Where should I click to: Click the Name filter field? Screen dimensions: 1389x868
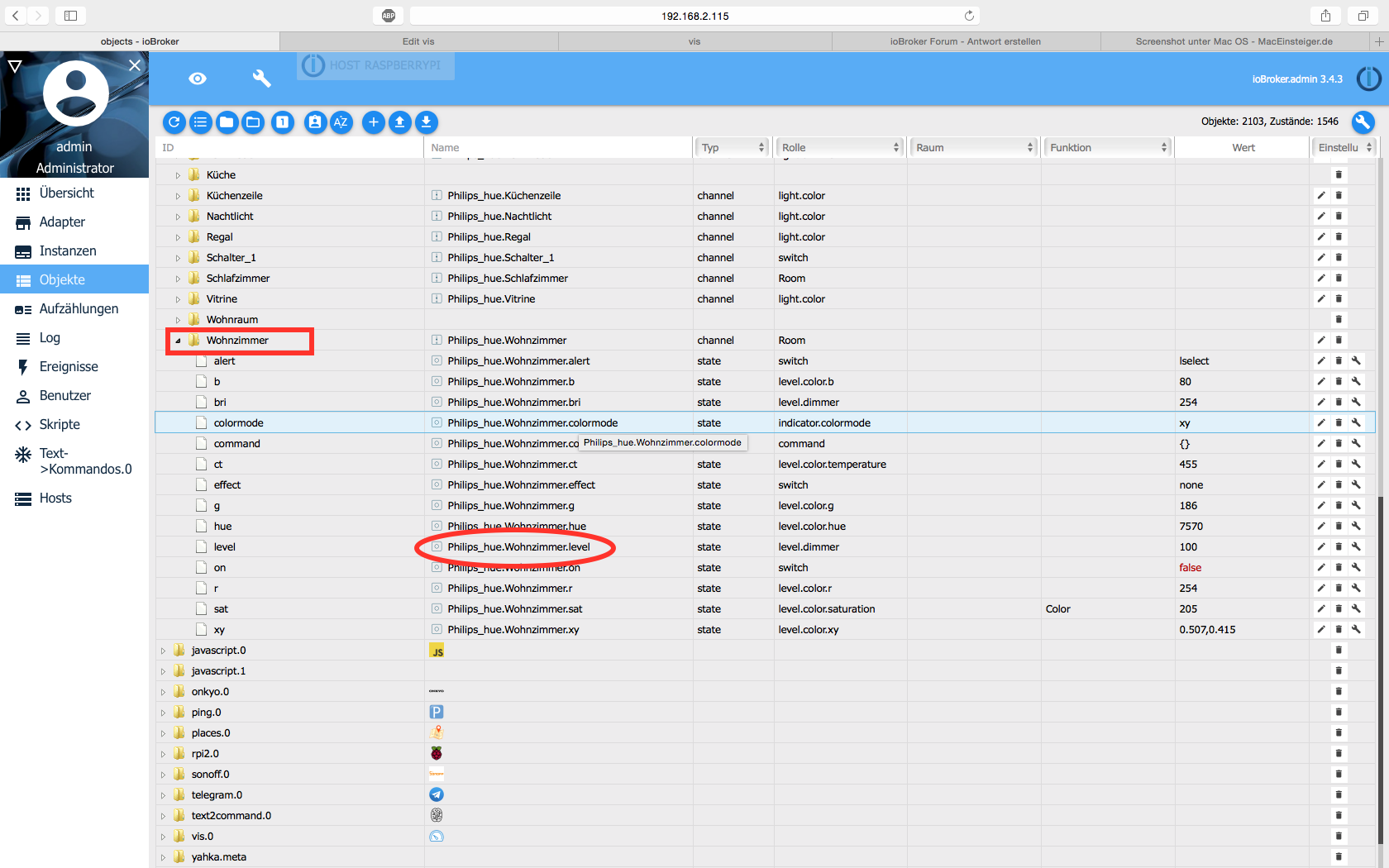pos(559,147)
